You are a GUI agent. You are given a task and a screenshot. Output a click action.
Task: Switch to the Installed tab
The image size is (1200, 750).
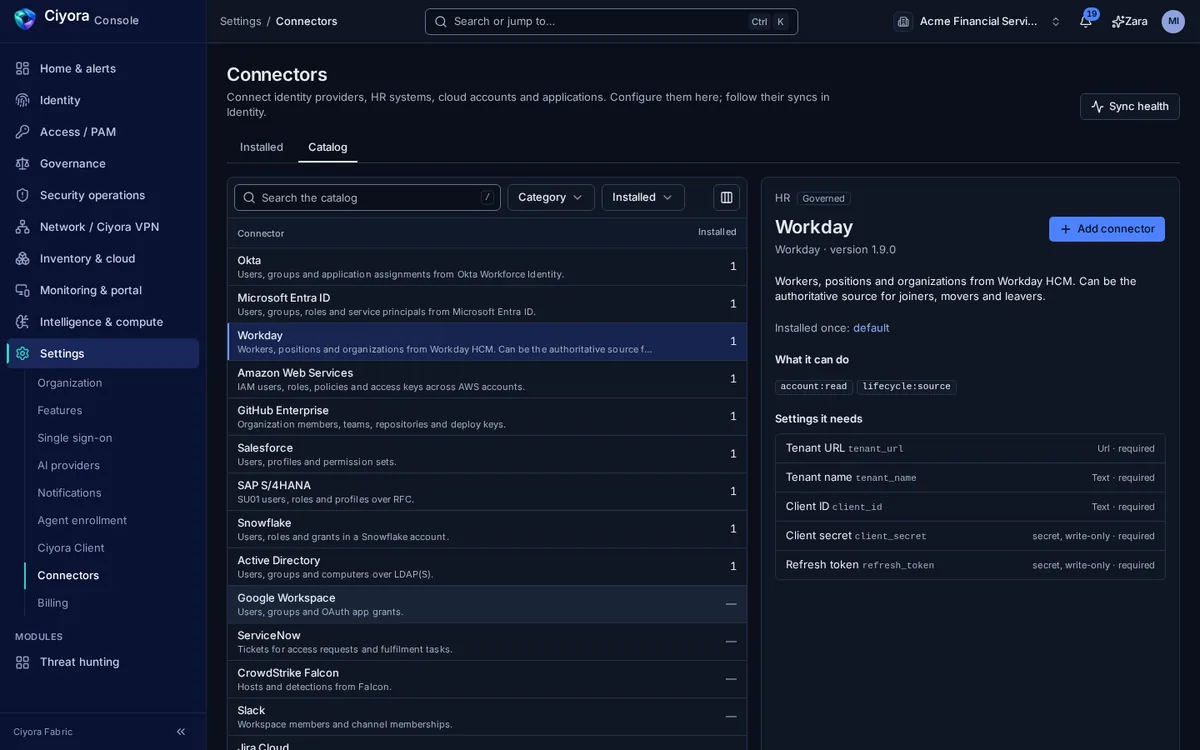[262, 147]
